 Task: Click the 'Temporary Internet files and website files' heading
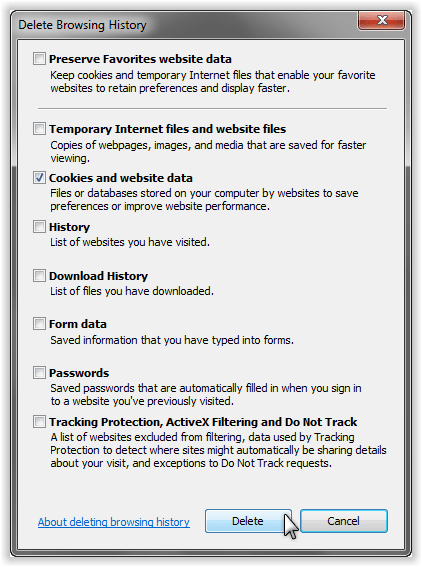[167, 129]
